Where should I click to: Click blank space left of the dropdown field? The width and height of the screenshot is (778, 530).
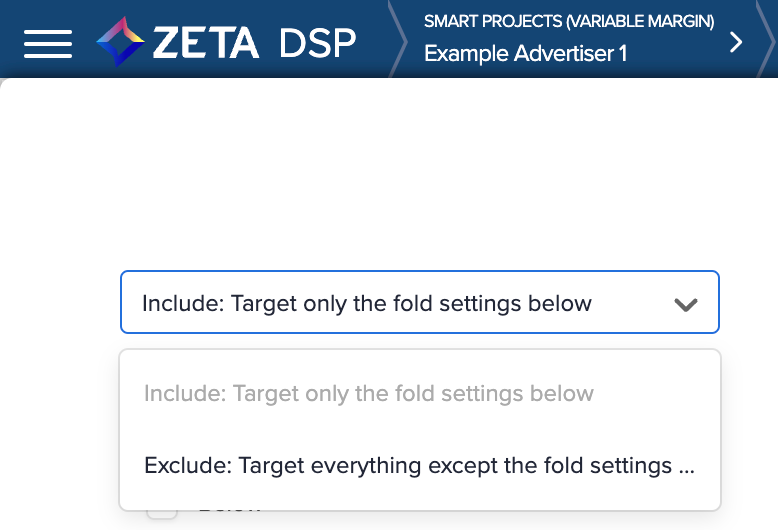click(x=60, y=302)
